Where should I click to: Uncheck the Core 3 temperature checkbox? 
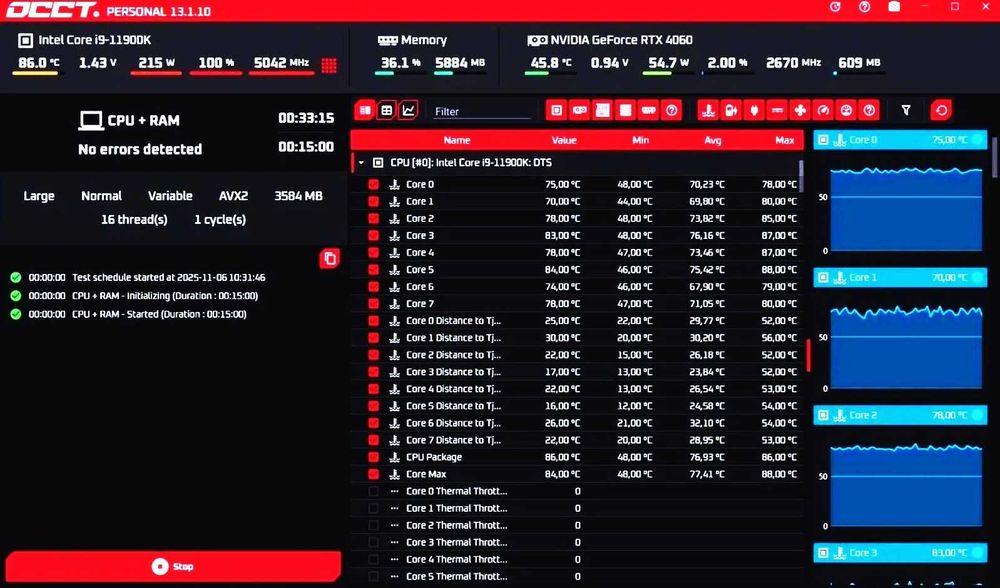pos(374,235)
